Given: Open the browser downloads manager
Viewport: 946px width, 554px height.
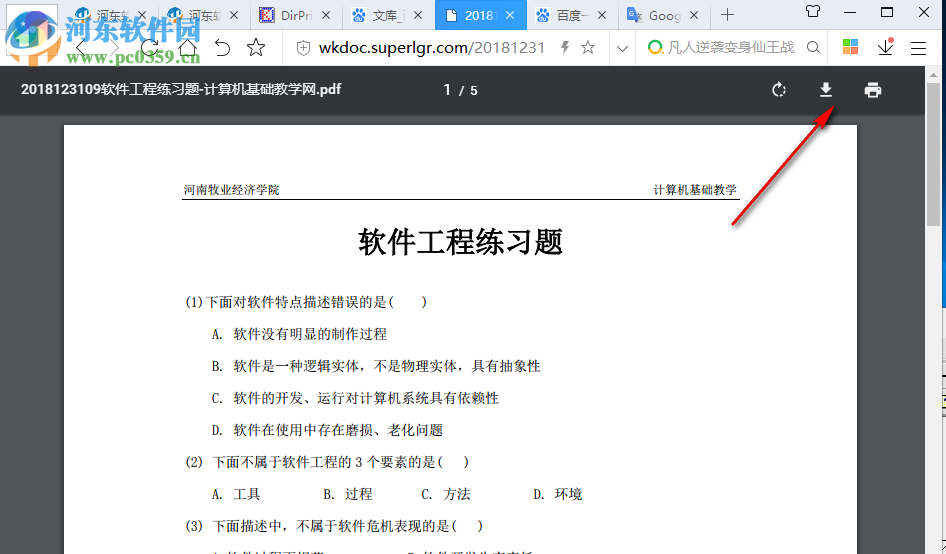Looking at the screenshot, I should tap(885, 47).
